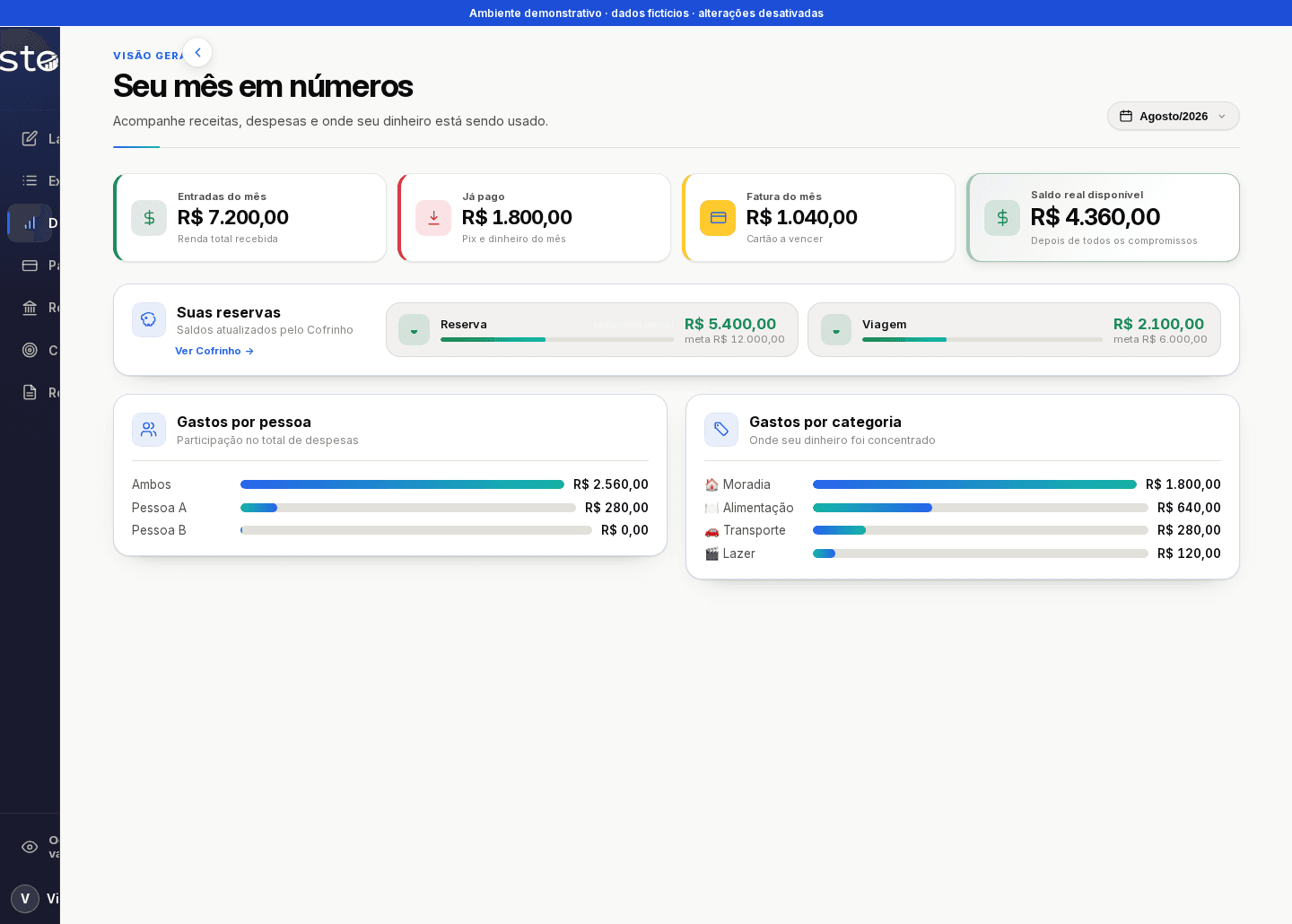Open the pencil-edit icon in the sidebar
The image size is (1292, 924).
click(x=30, y=138)
